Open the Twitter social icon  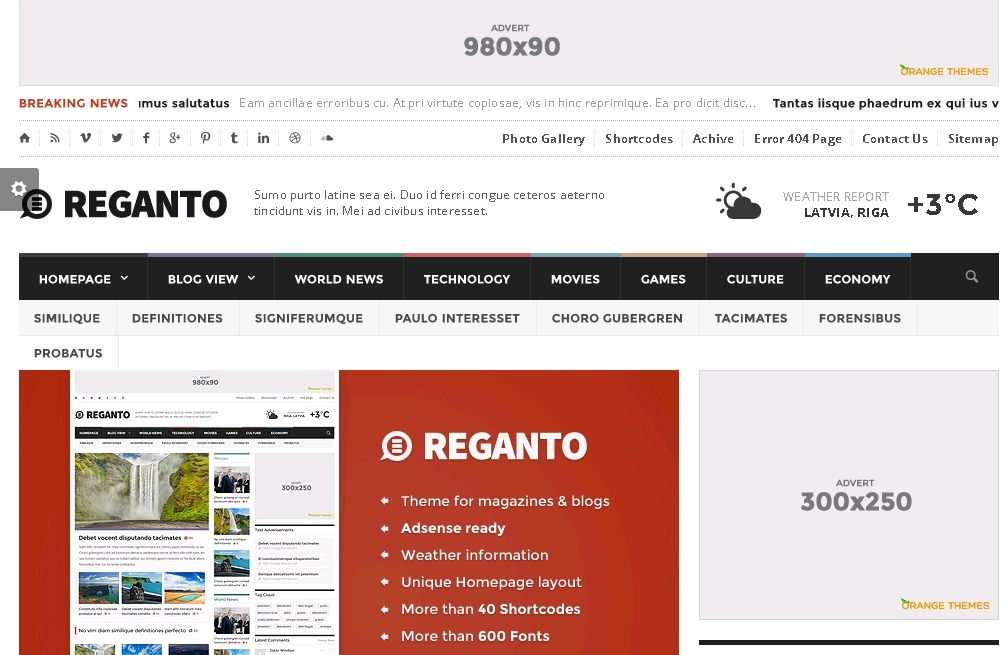click(117, 138)
